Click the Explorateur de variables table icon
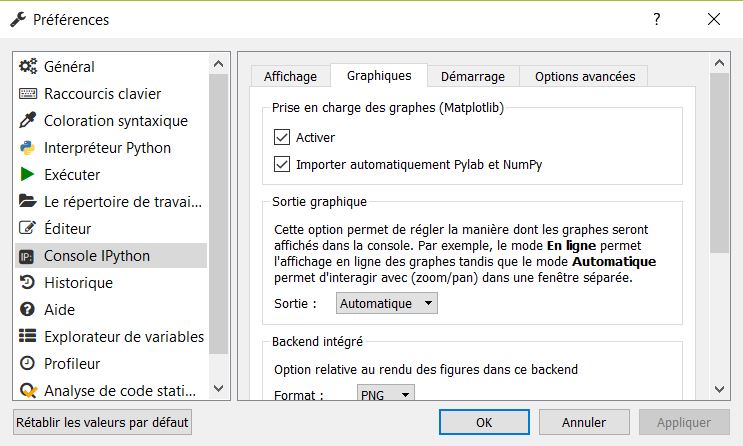The image size is (743, 446). 27,336
